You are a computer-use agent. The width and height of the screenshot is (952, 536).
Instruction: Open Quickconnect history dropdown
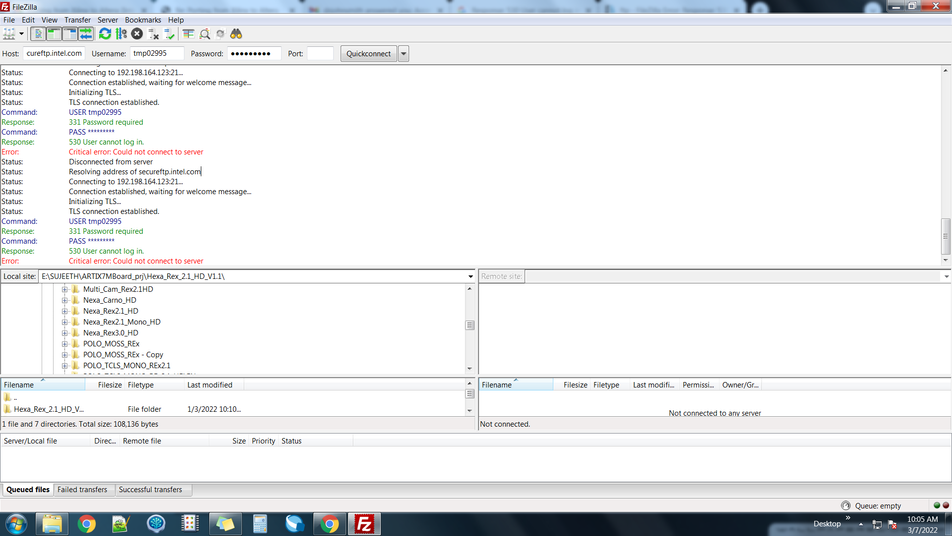[x=403, y=53]
